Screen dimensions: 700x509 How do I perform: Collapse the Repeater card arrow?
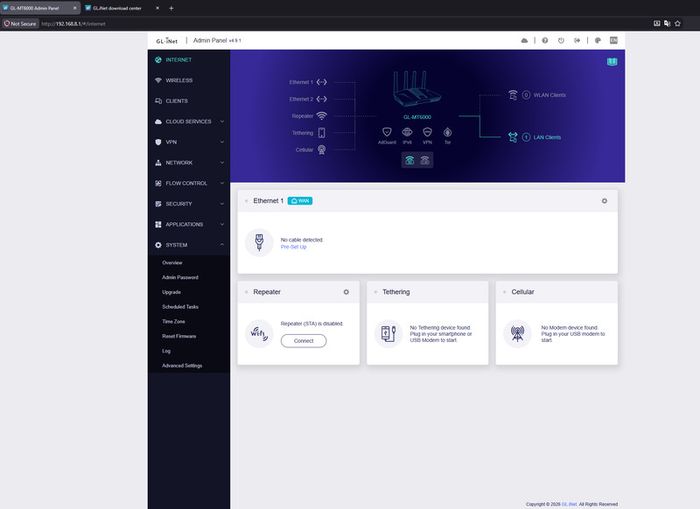coord(246,292)
